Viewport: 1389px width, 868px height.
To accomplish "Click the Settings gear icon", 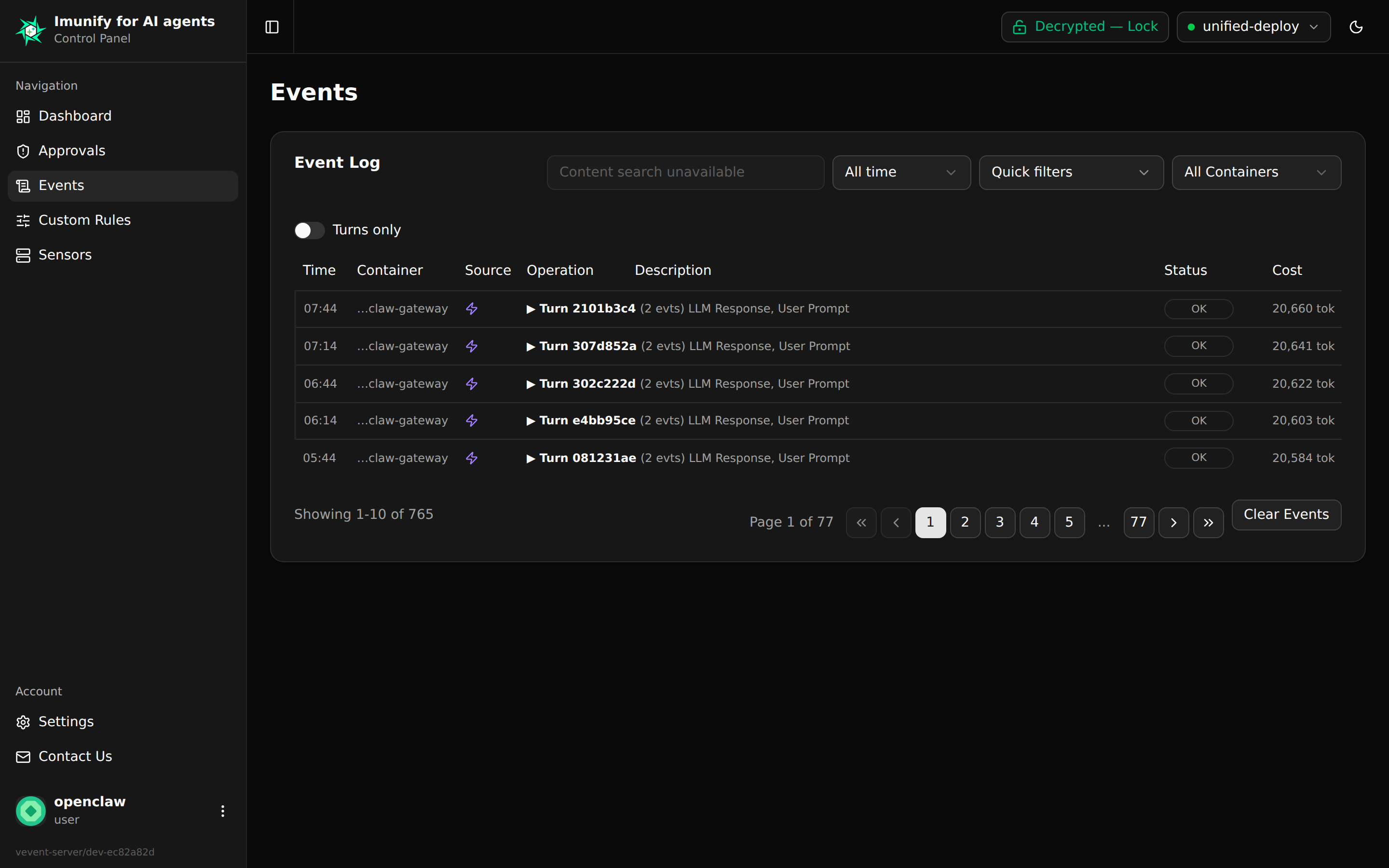I will coord(23,721).
